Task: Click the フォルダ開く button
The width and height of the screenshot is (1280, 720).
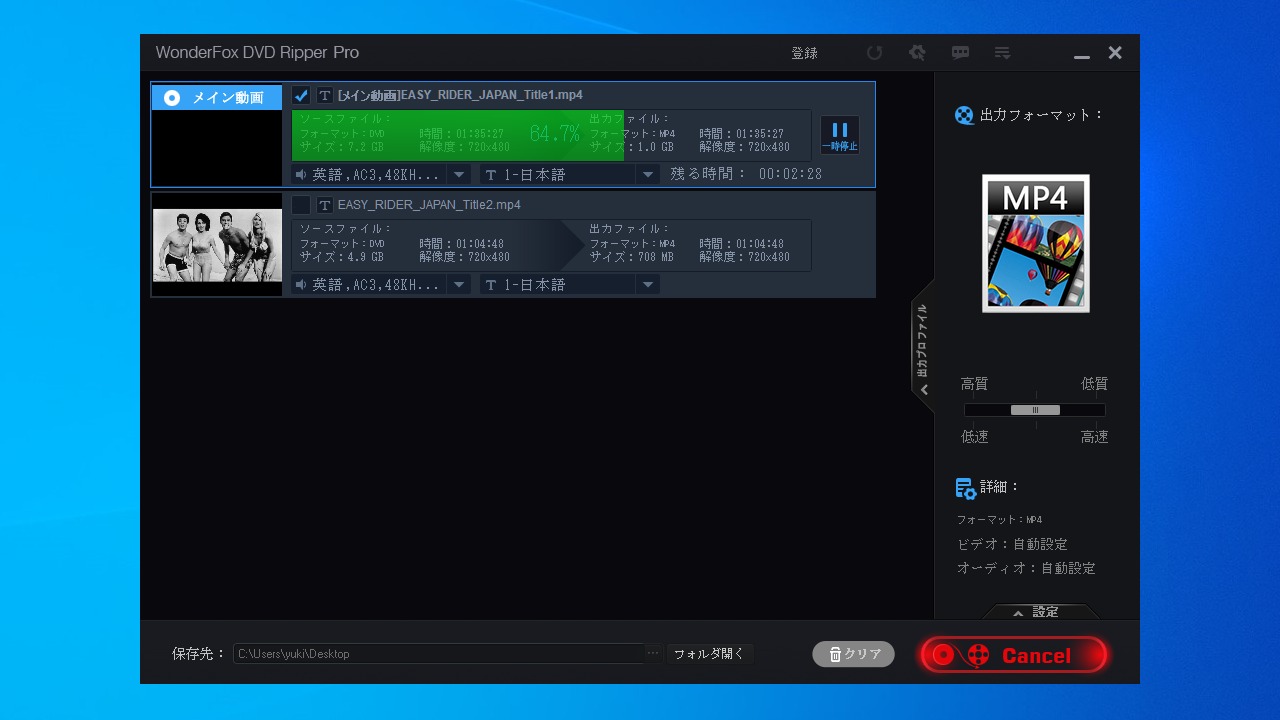Action: [709, 654]
